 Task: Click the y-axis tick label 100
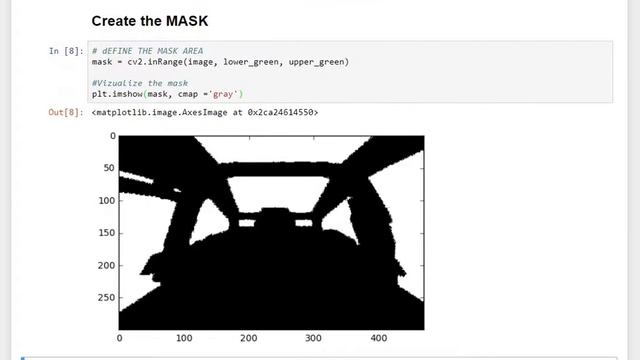click(107, 200)
